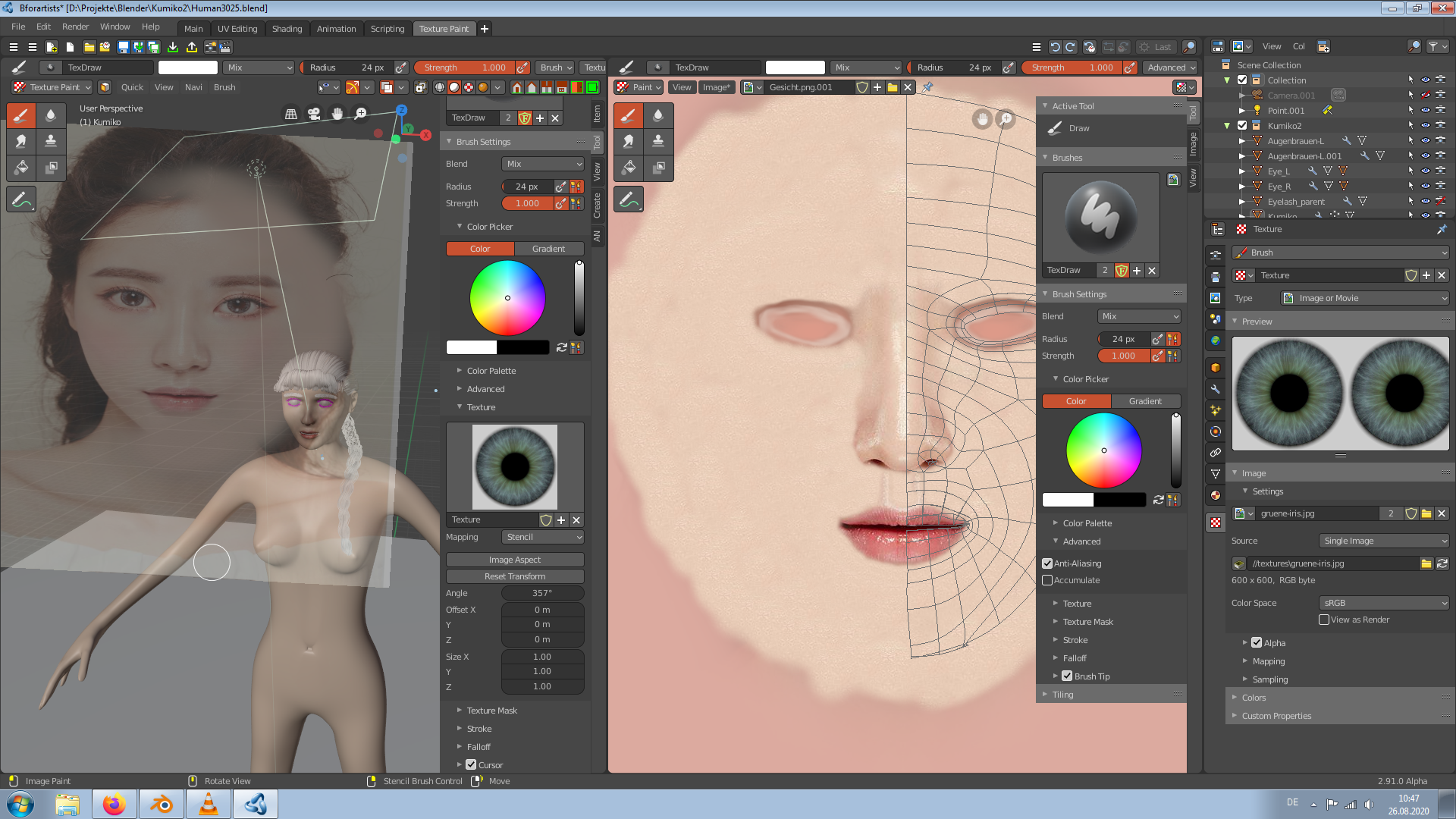Open the Mapping Stencil dropdown

tap(542, 537)
